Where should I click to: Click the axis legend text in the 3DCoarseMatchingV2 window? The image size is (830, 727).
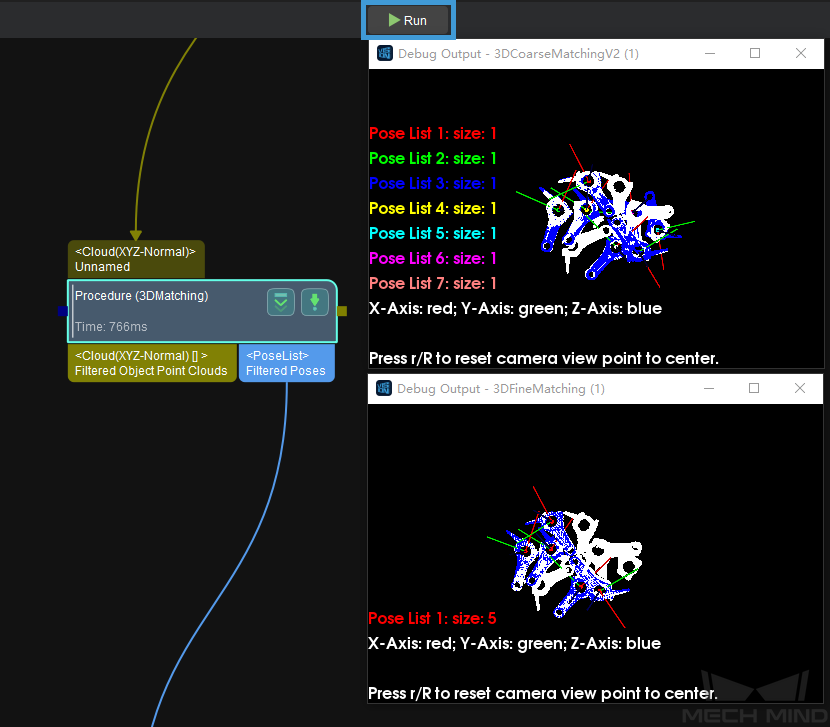[516, 309]
